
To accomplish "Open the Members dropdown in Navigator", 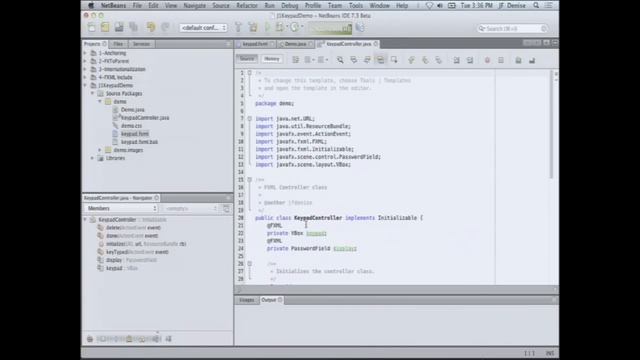I will coord(121,208).
